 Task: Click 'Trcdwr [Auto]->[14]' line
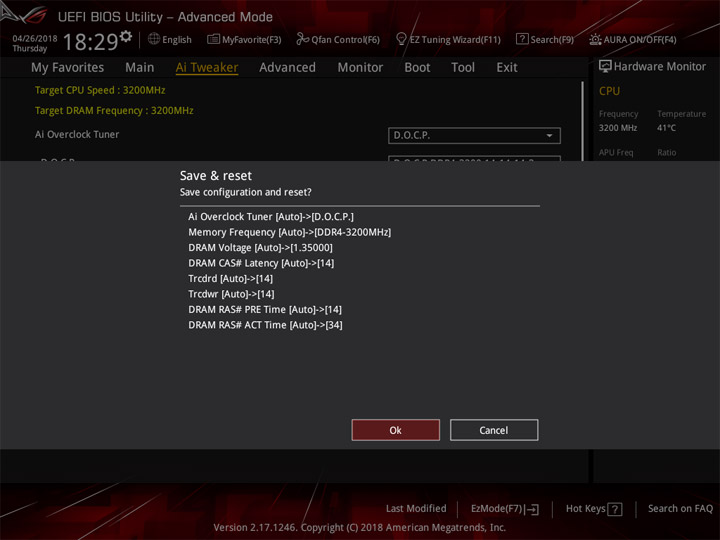231,294
